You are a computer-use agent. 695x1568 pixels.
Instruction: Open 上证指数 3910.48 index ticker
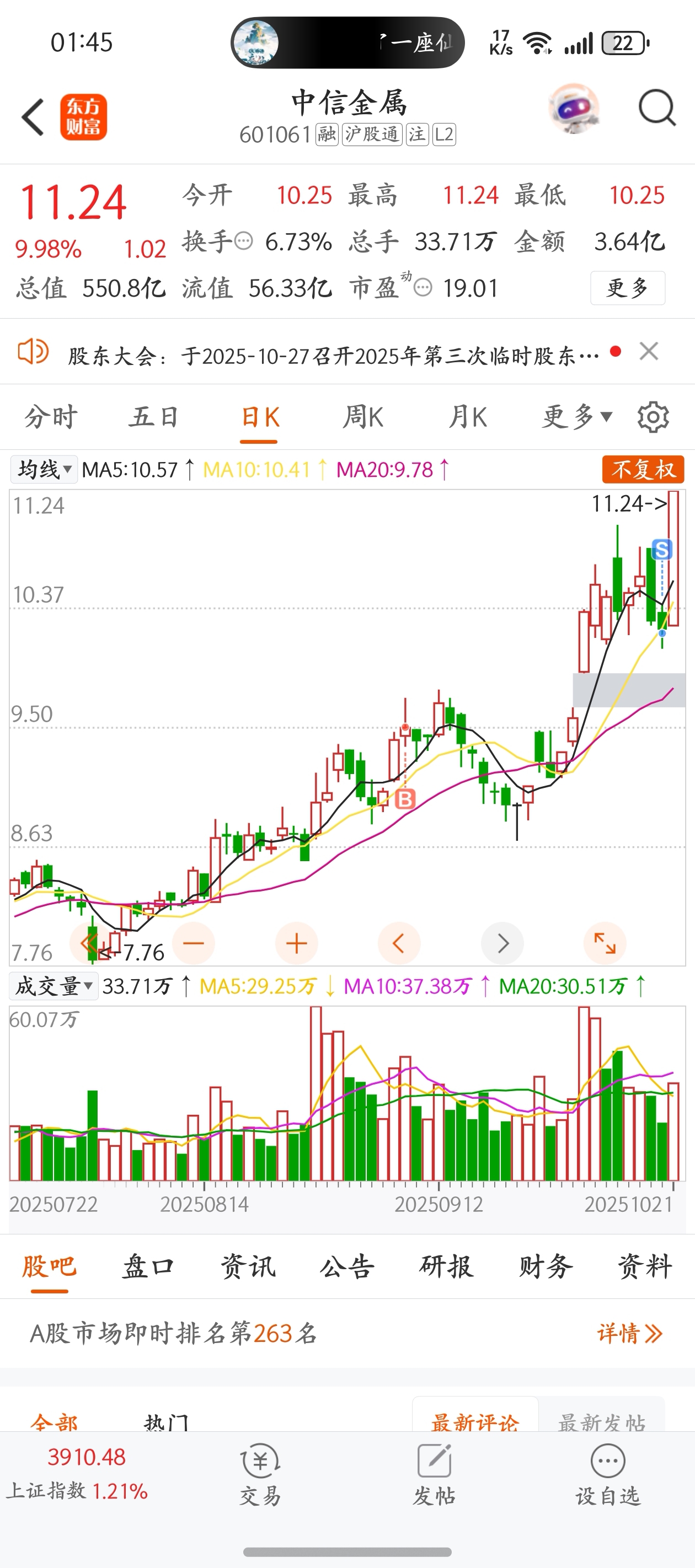click(x=78, y=1473)
